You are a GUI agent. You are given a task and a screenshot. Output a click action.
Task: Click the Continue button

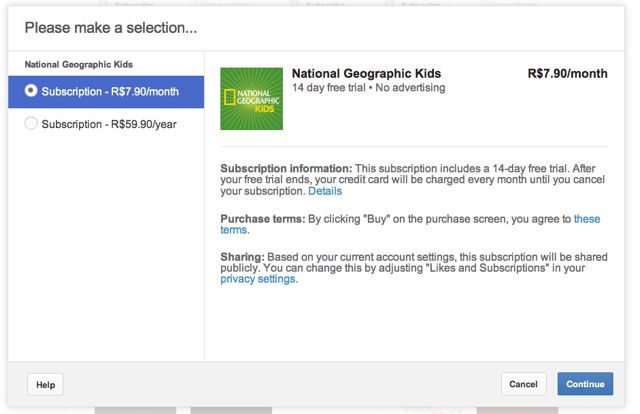[x=585, y=384]
